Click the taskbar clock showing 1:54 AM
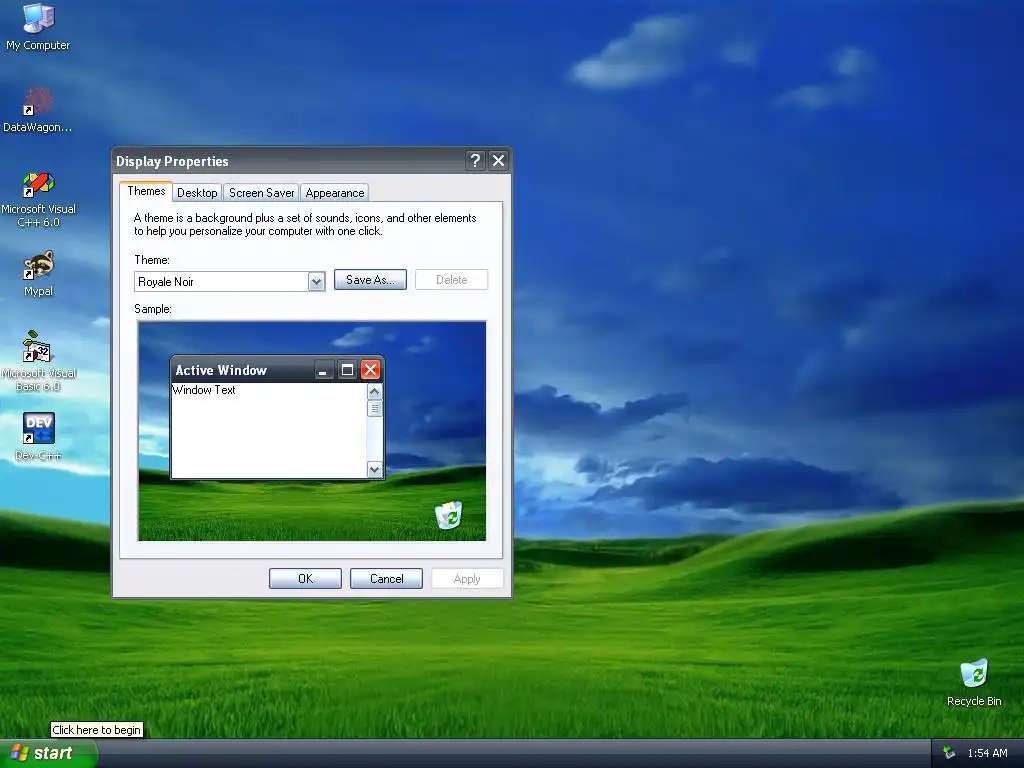Screen dimensions: 1024x768 (987, 753)
